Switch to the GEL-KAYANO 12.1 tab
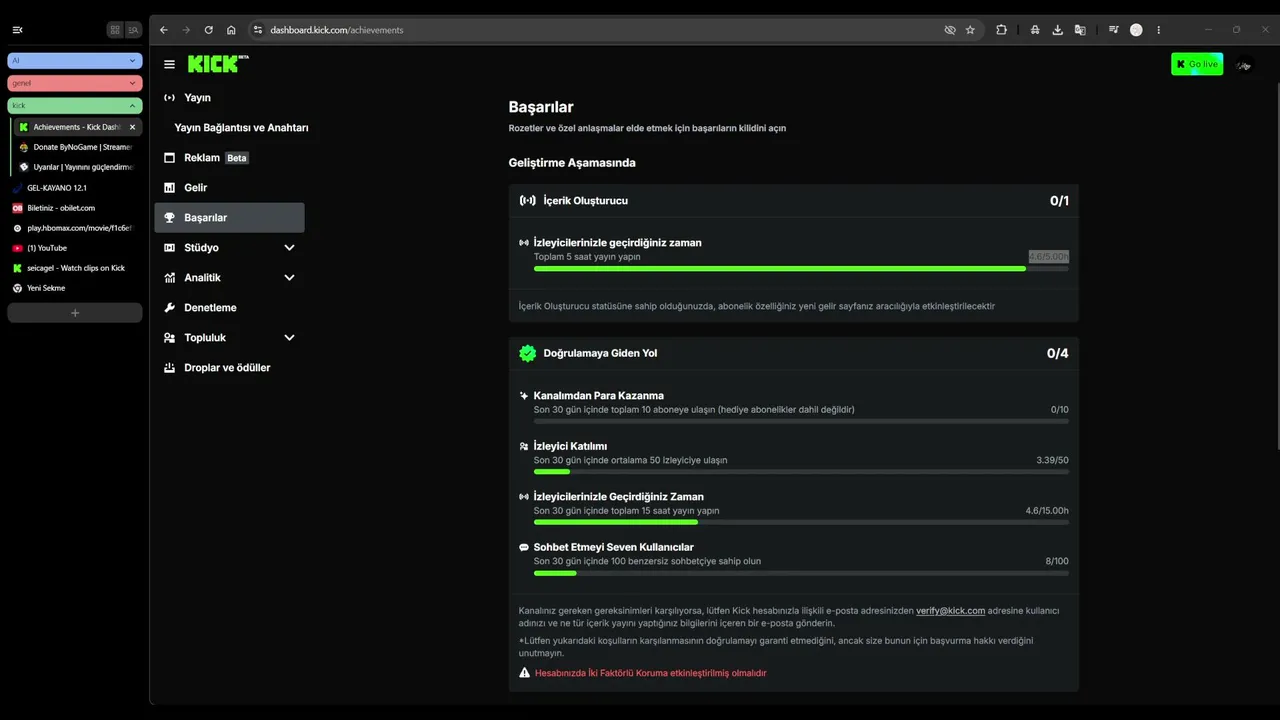The image size is (1280, 720). [x=75, y=188]
